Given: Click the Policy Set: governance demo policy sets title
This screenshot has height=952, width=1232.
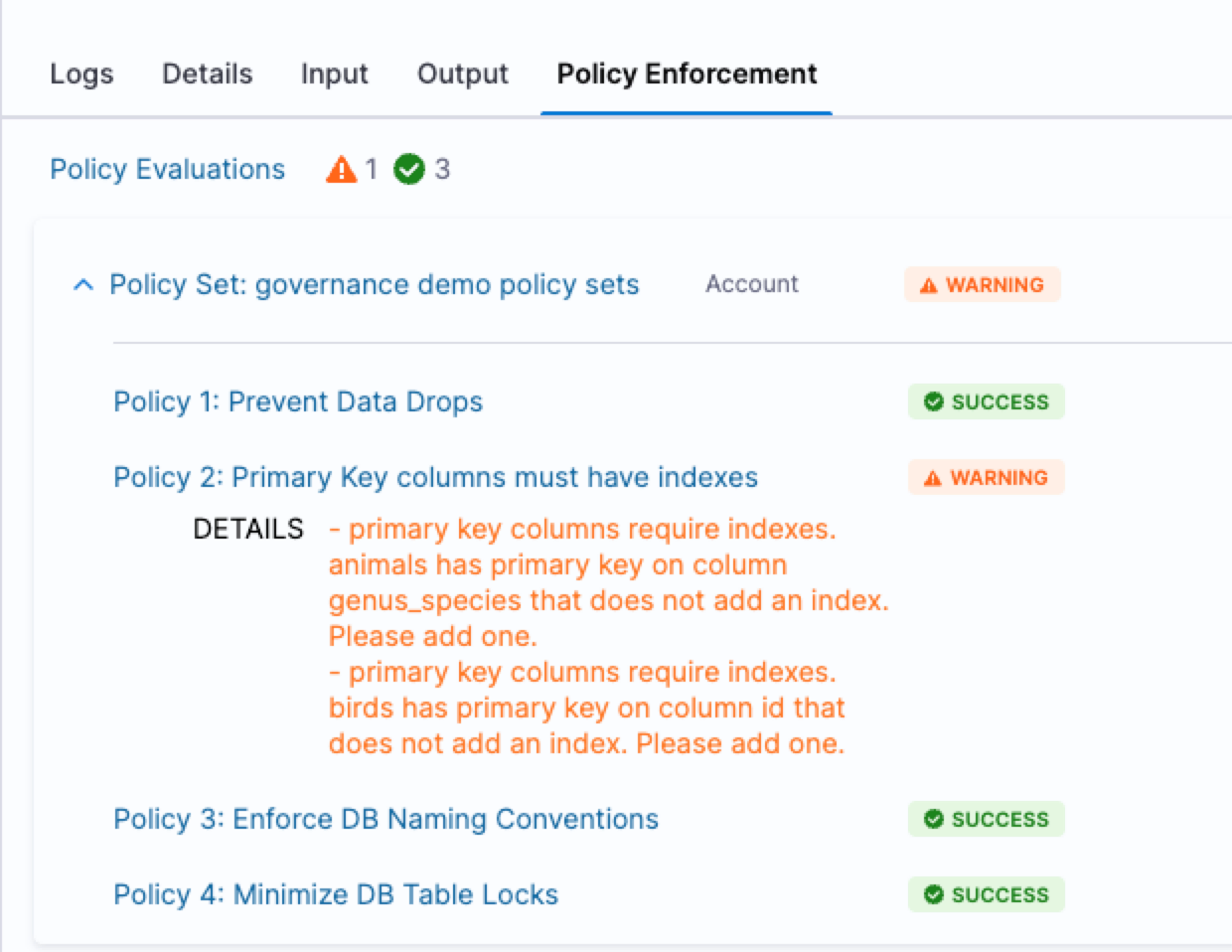Looking at the screenshot, I should pos(375,284).
